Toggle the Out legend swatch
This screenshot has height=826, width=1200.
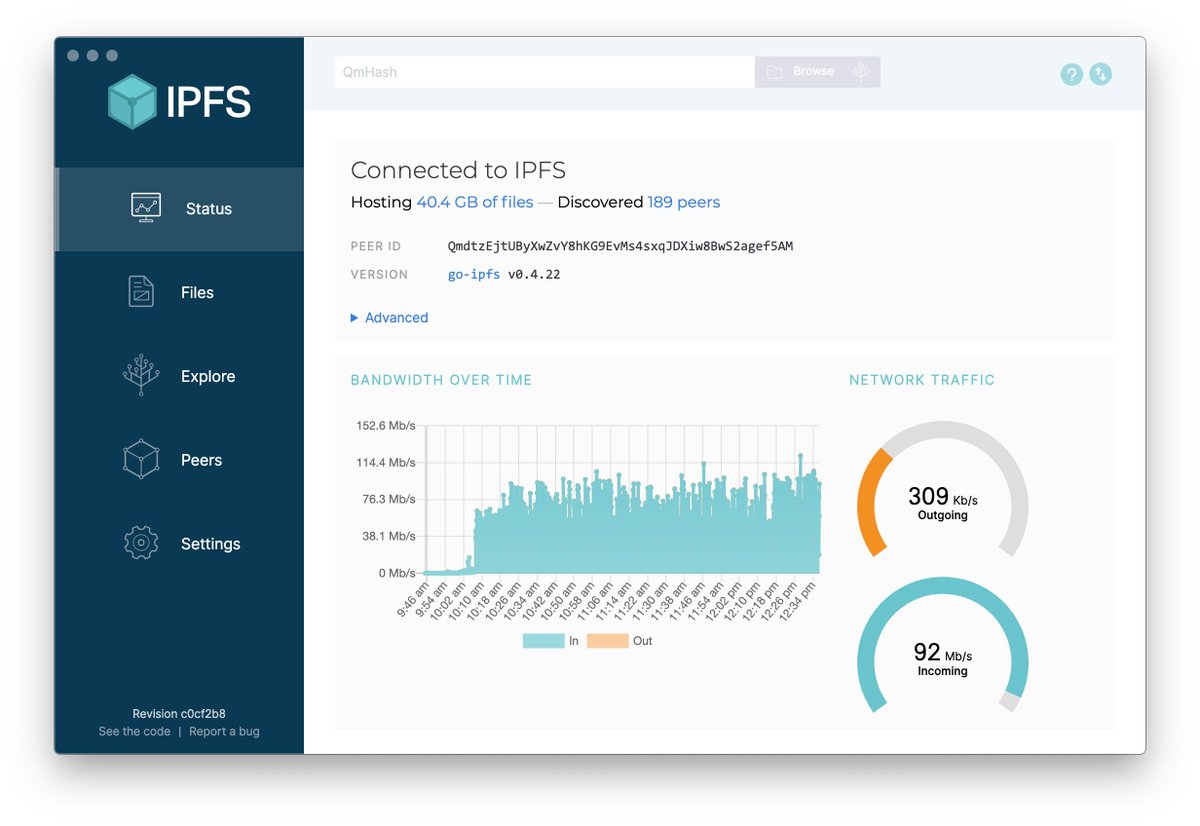(x=607, y=641)
